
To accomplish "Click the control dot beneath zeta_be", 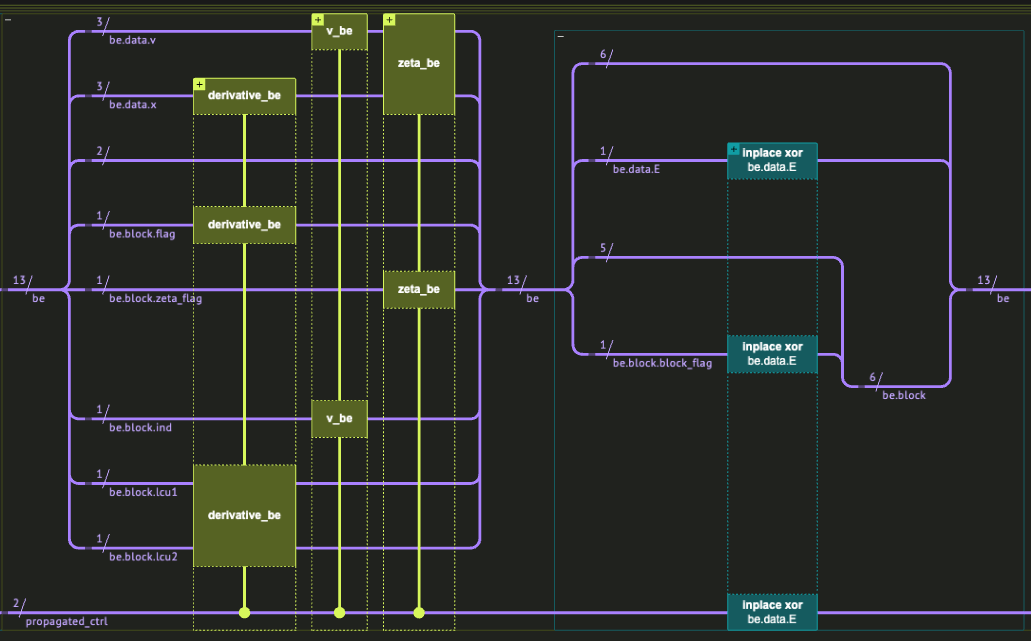I will (x=419, y=612).
